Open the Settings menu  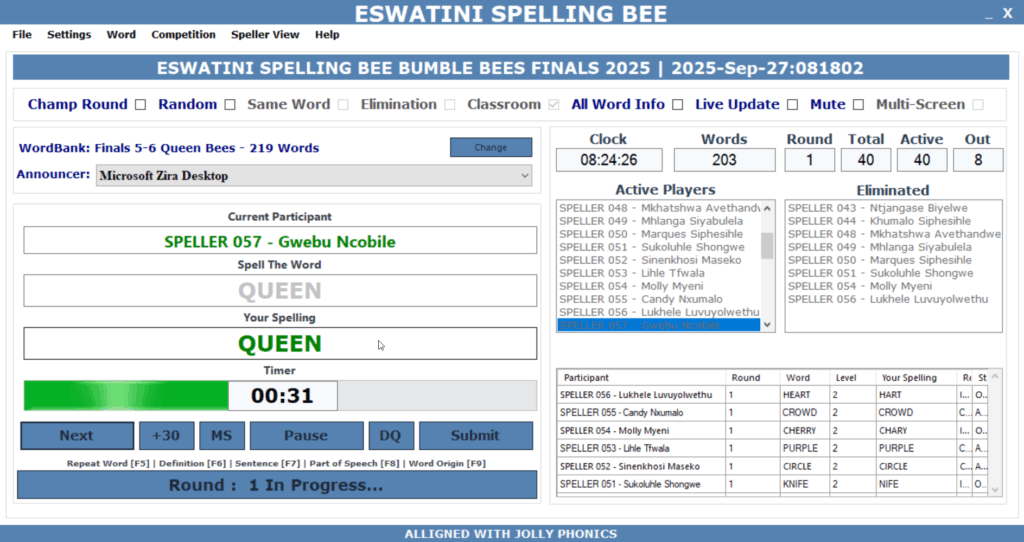click(69, 34)
